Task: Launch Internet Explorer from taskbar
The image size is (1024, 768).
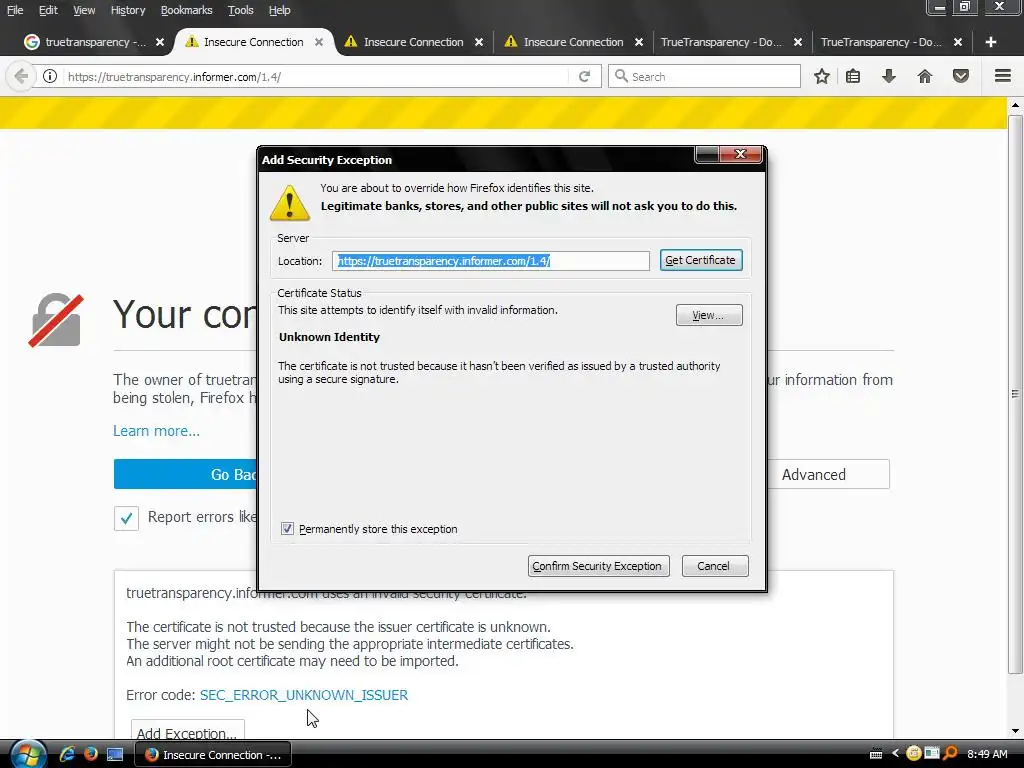Action: click(67, 754)
